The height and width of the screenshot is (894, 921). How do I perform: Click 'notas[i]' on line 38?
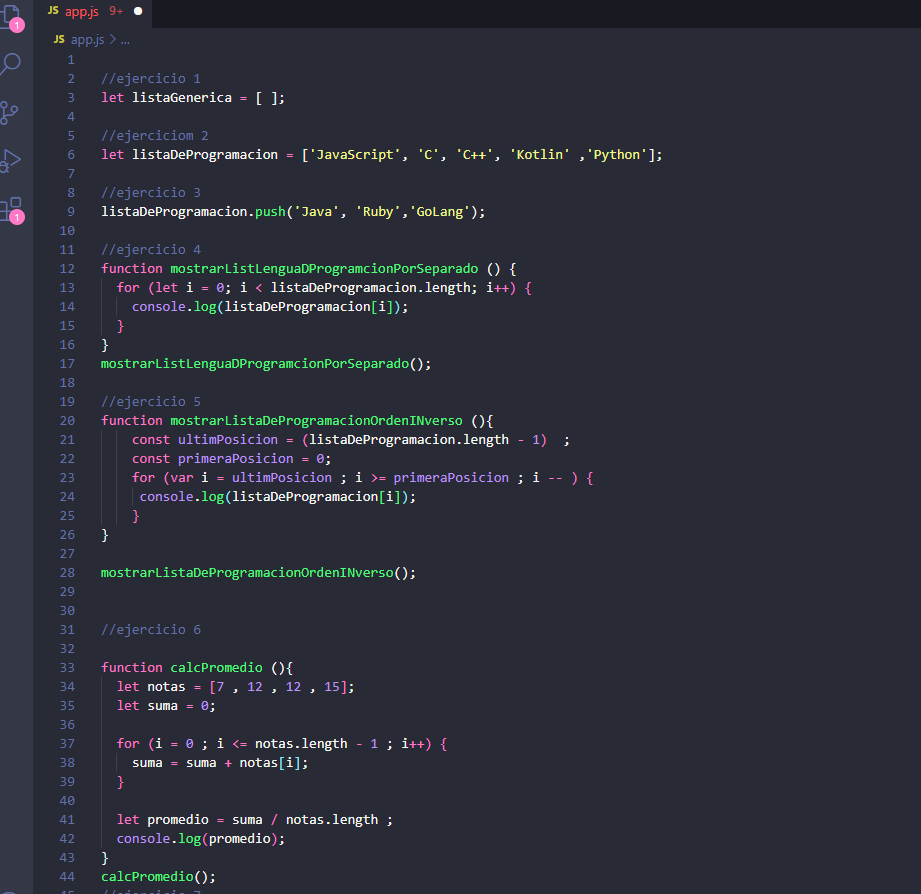[x=270, y=762]
